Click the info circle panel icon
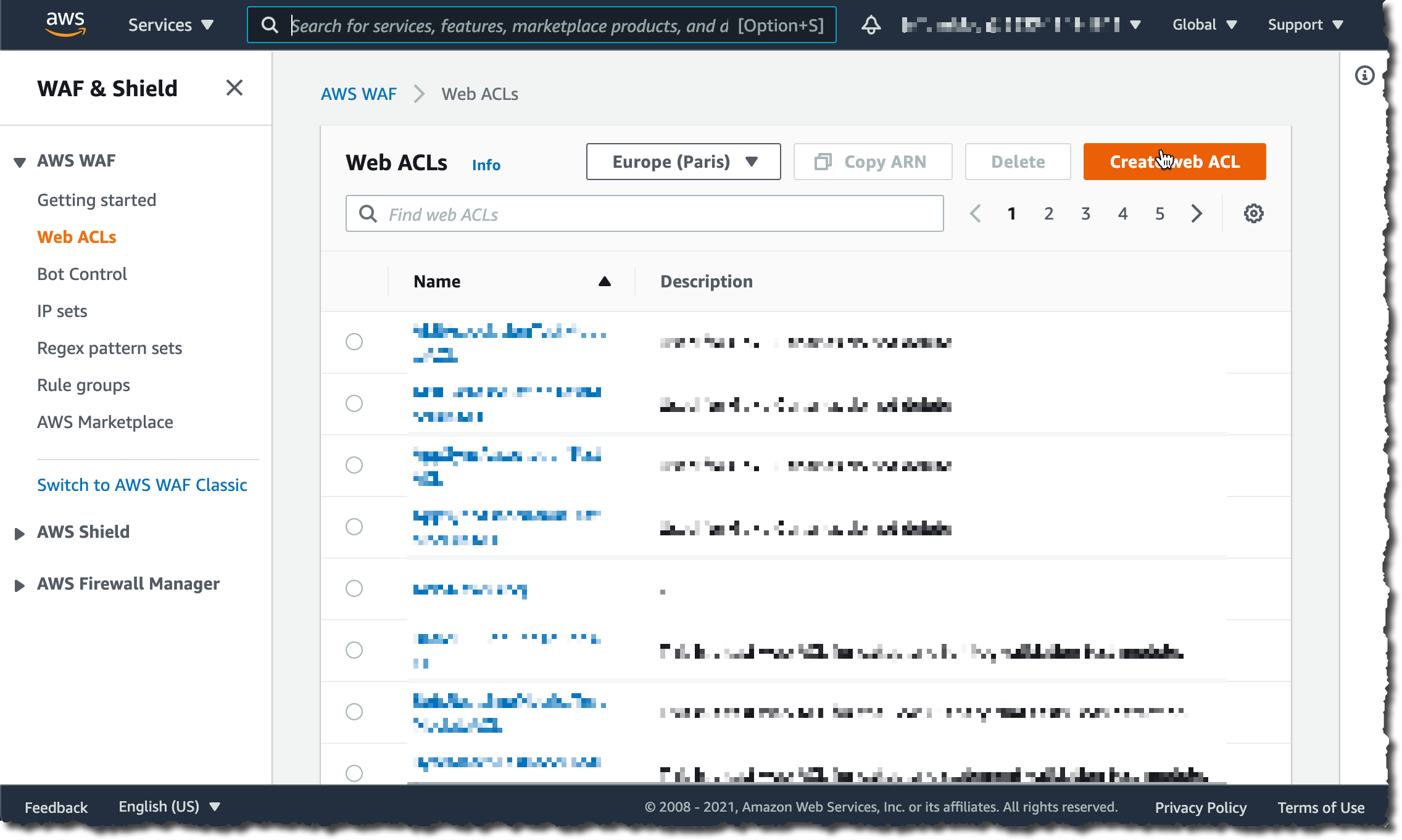Image resolution: width=1402 pixels, height=840 pixels. (x=1364, y=75)
